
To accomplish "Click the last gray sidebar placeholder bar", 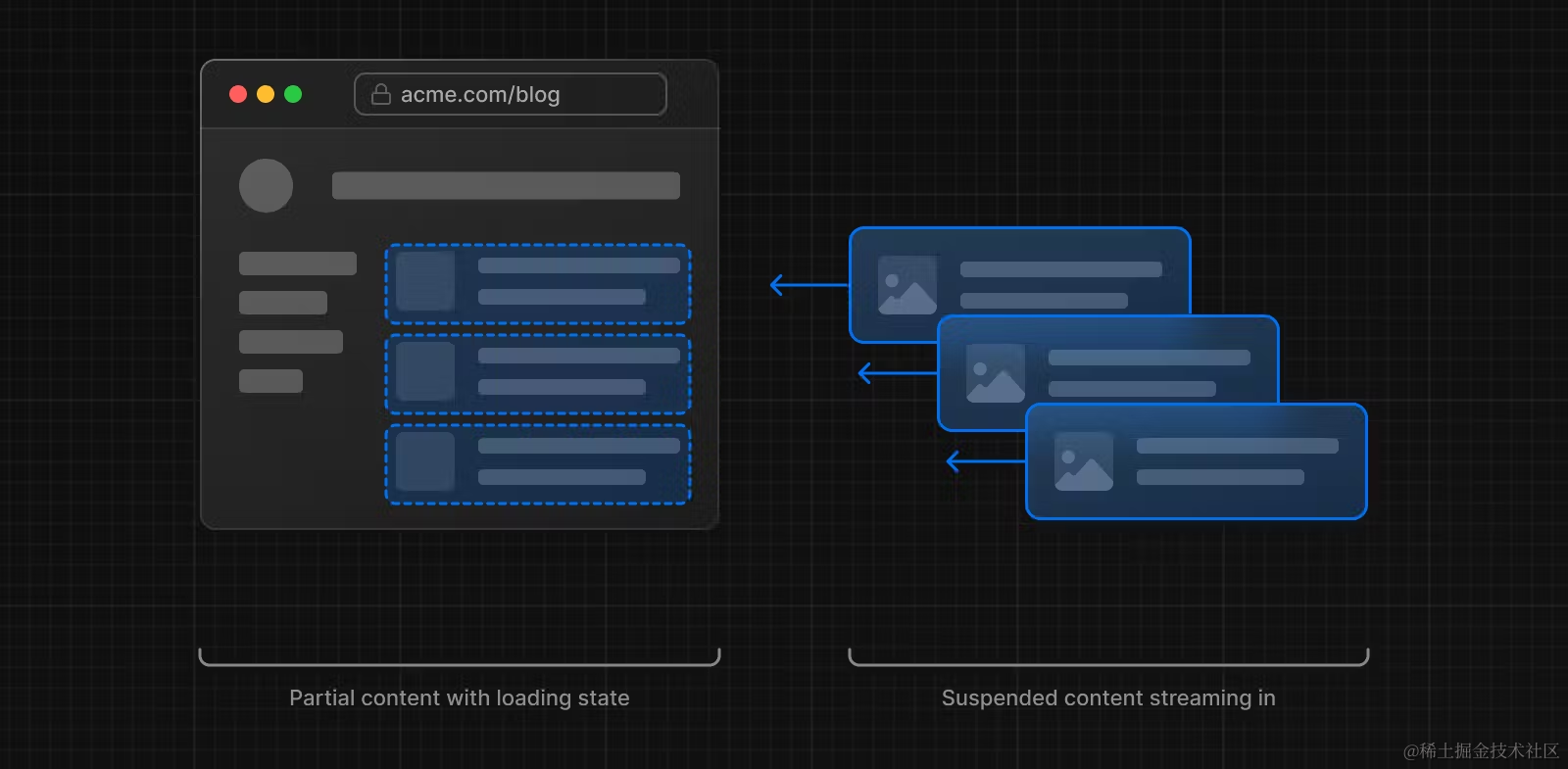I will (270, 381).
